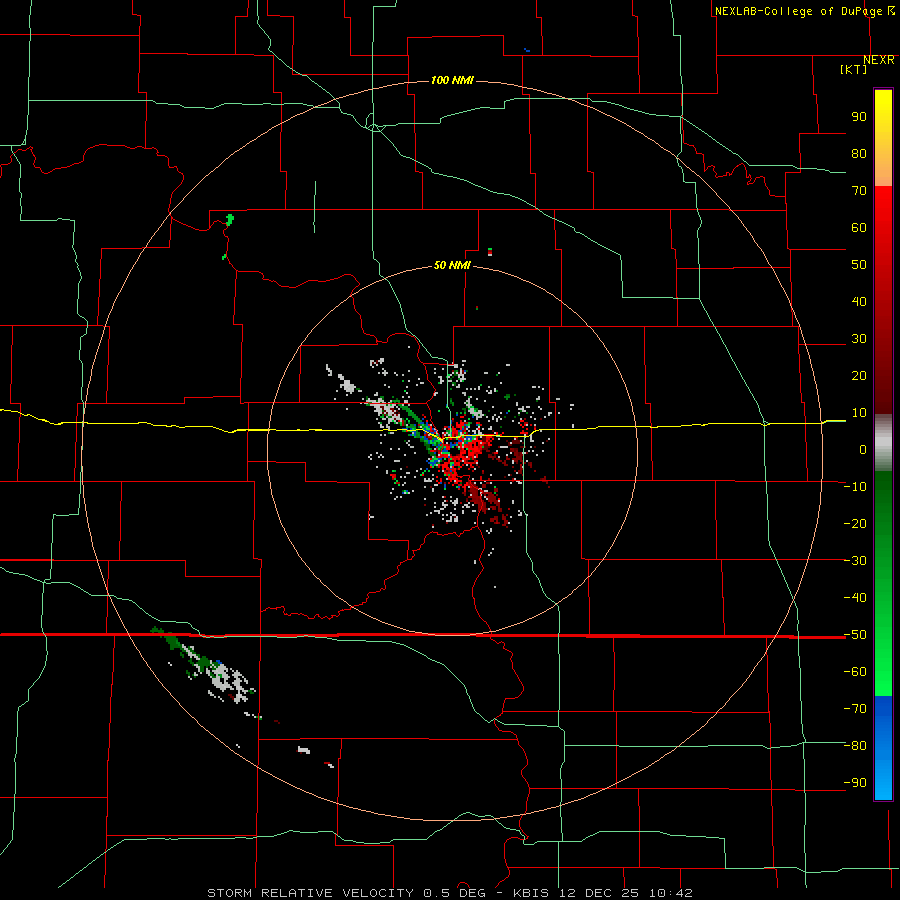The height and width of the screenshot is (900, 900).
Task: Select the 40 value on velocity scale
Action: point(859,302)
